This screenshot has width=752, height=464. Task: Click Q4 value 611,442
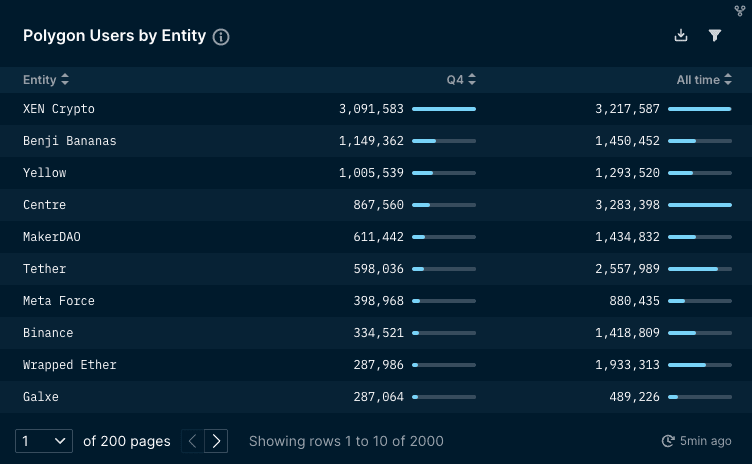[378, 237]
